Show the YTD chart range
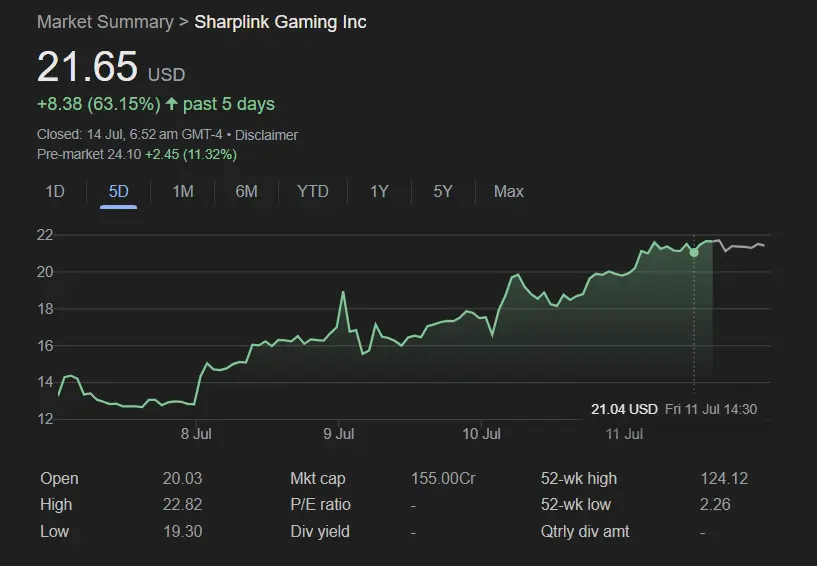Image resolution: width=817 pixels, height=566 pixels. 313,192
